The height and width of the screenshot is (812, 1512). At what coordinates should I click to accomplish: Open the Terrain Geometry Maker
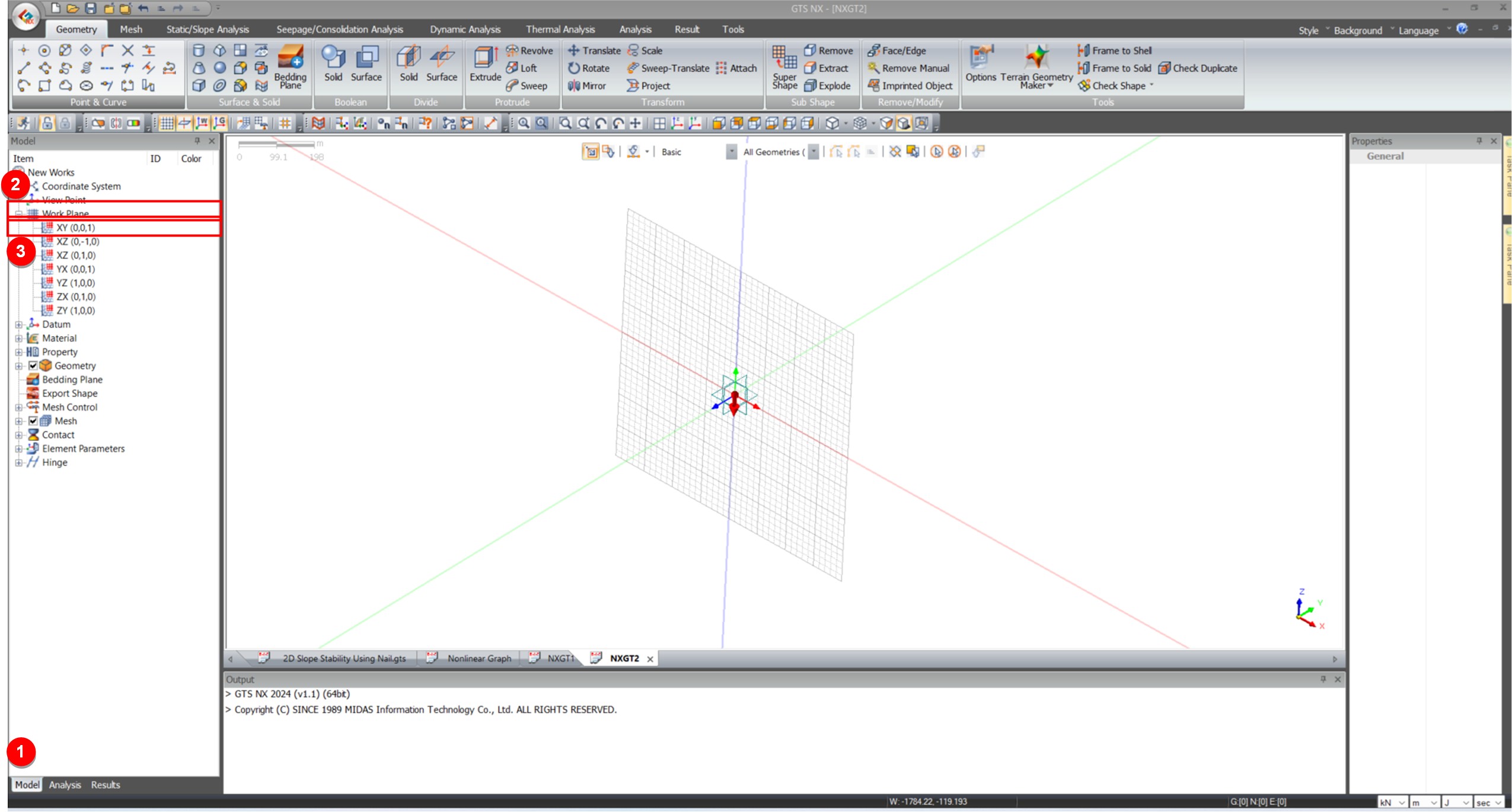(x=1036, y=67)
